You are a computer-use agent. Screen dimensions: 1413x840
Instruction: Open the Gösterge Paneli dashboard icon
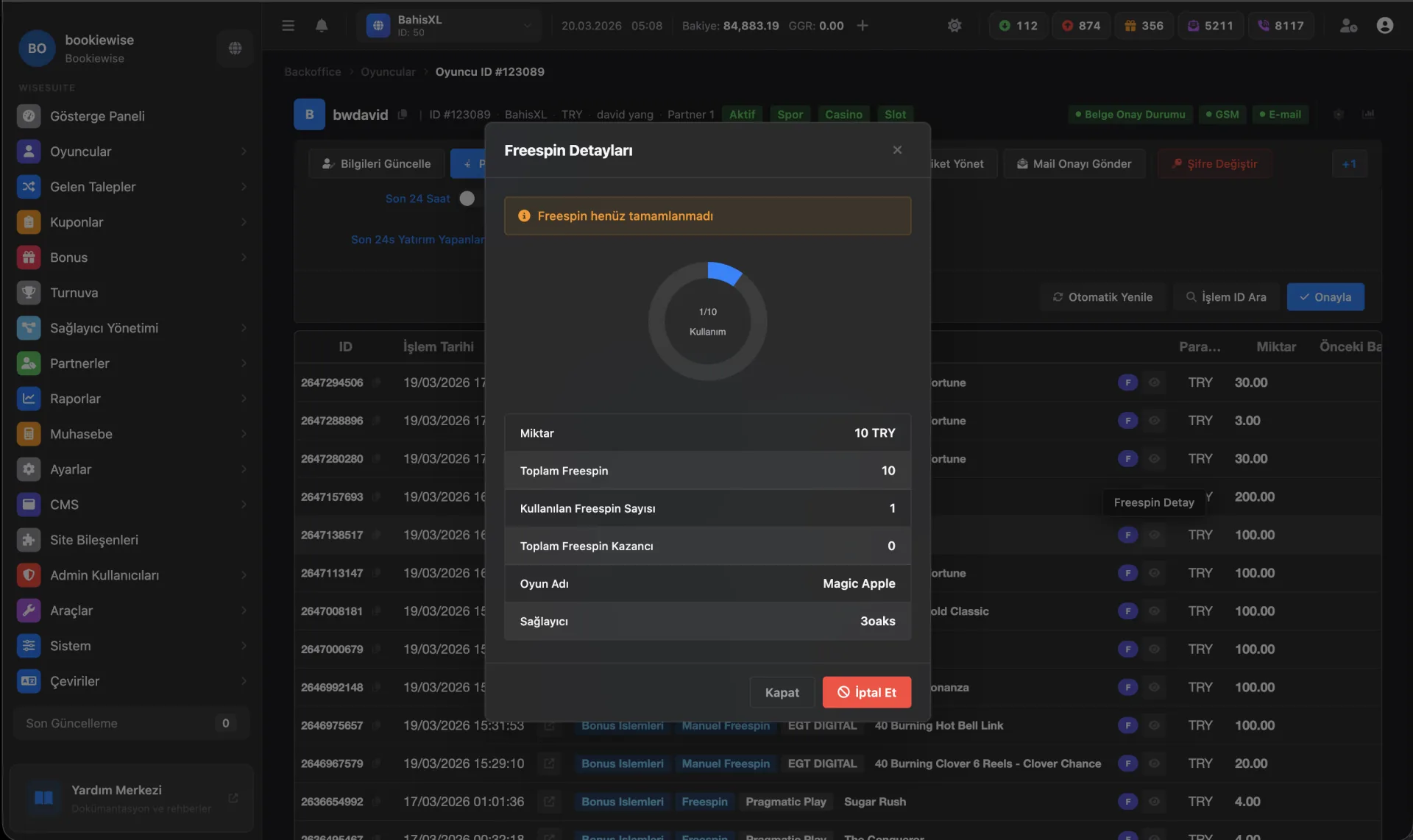click(29, 115)
